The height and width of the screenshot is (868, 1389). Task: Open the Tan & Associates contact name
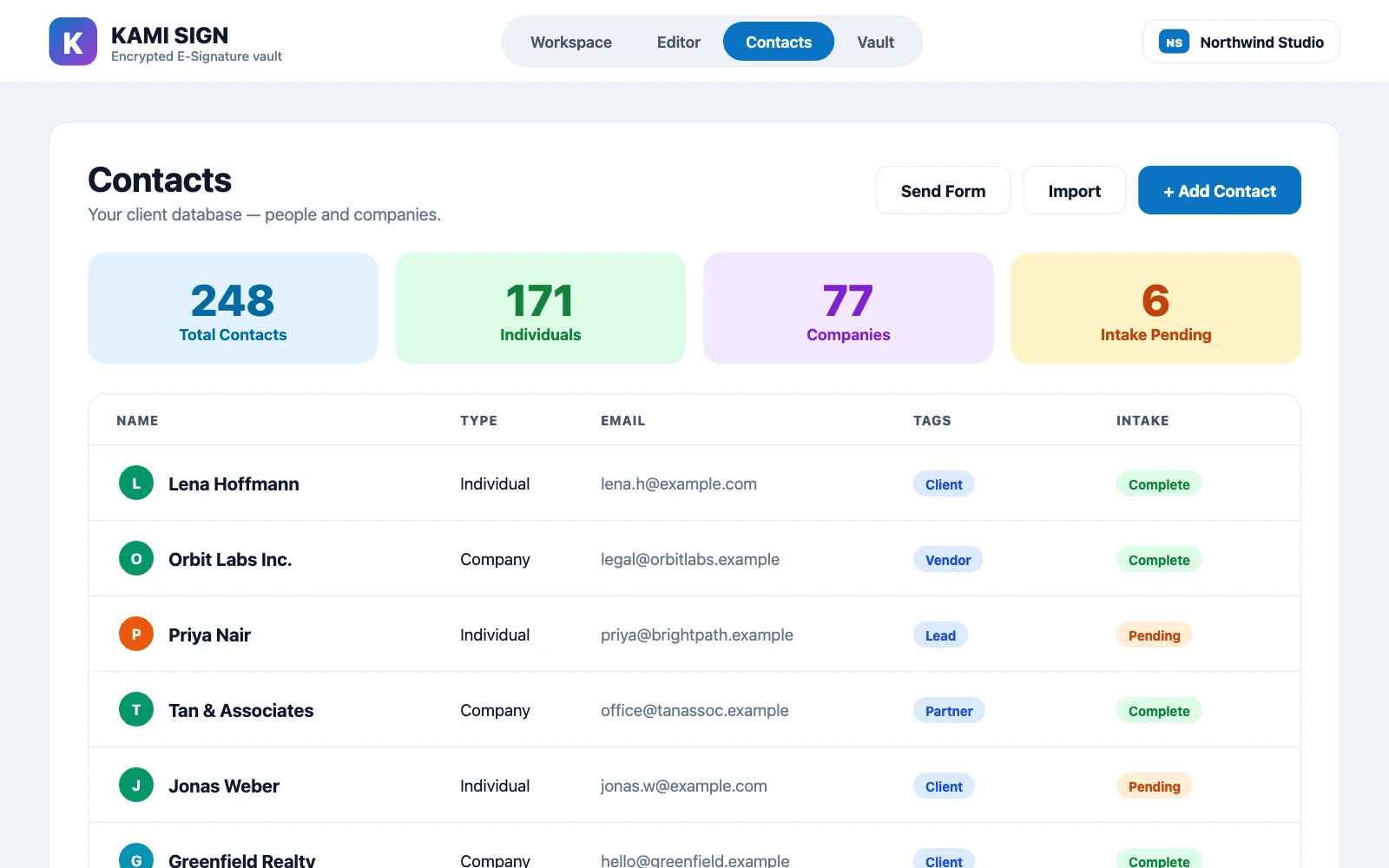click(240, 710)
